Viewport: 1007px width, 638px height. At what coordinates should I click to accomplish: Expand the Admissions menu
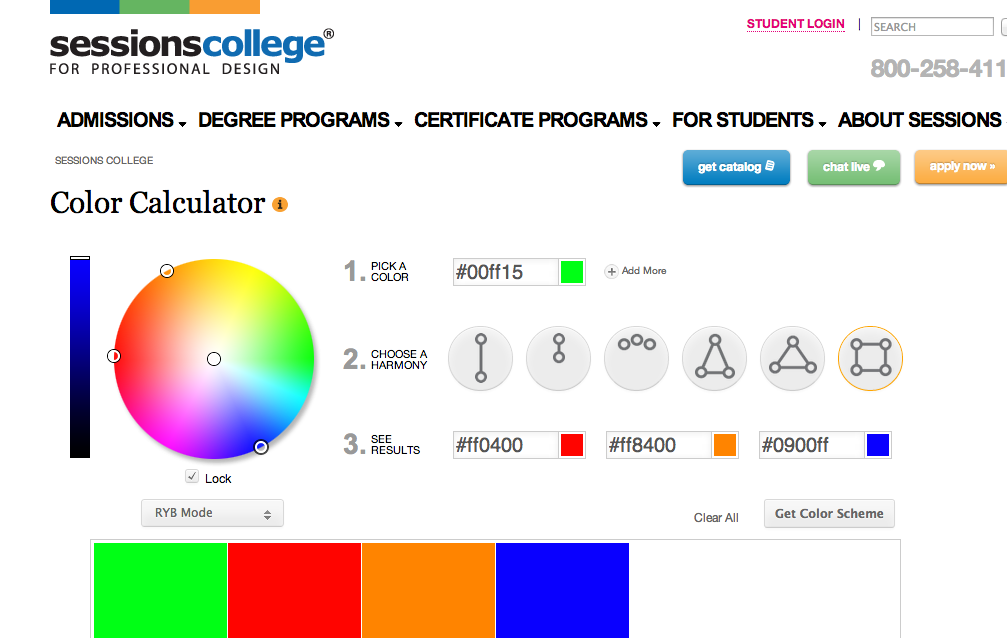(121, 120)
